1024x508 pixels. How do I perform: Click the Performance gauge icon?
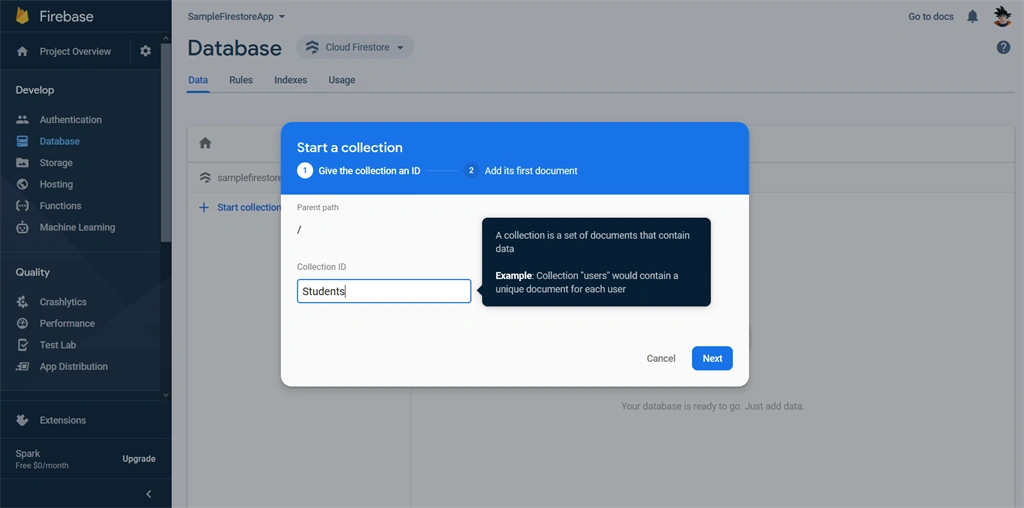coord(22,323)
